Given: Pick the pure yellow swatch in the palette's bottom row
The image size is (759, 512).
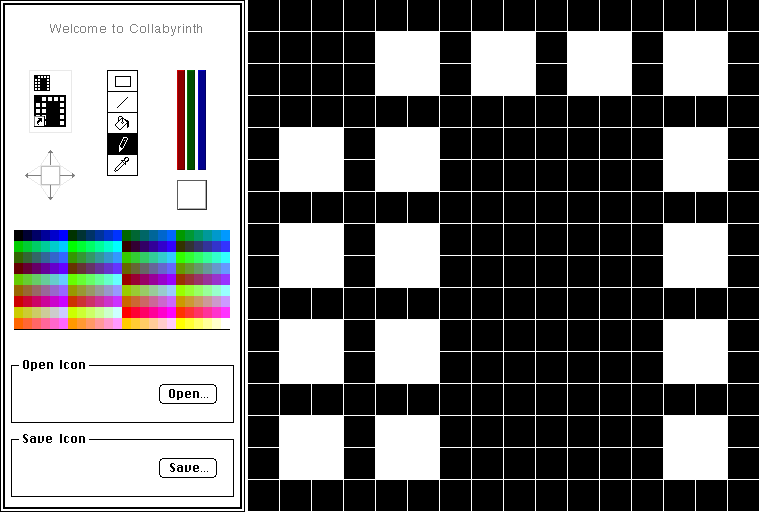Looking at the screenshot, I should pos(181,324).
